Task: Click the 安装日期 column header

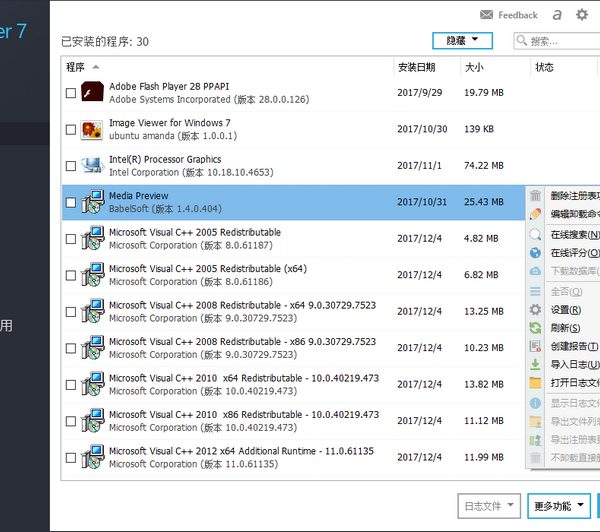Action: coord(416,67)
